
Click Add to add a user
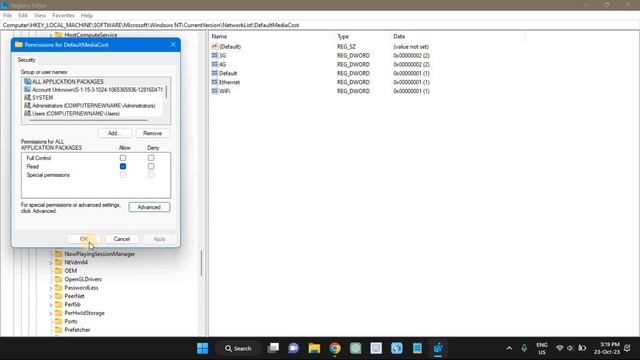click(114, 133)
